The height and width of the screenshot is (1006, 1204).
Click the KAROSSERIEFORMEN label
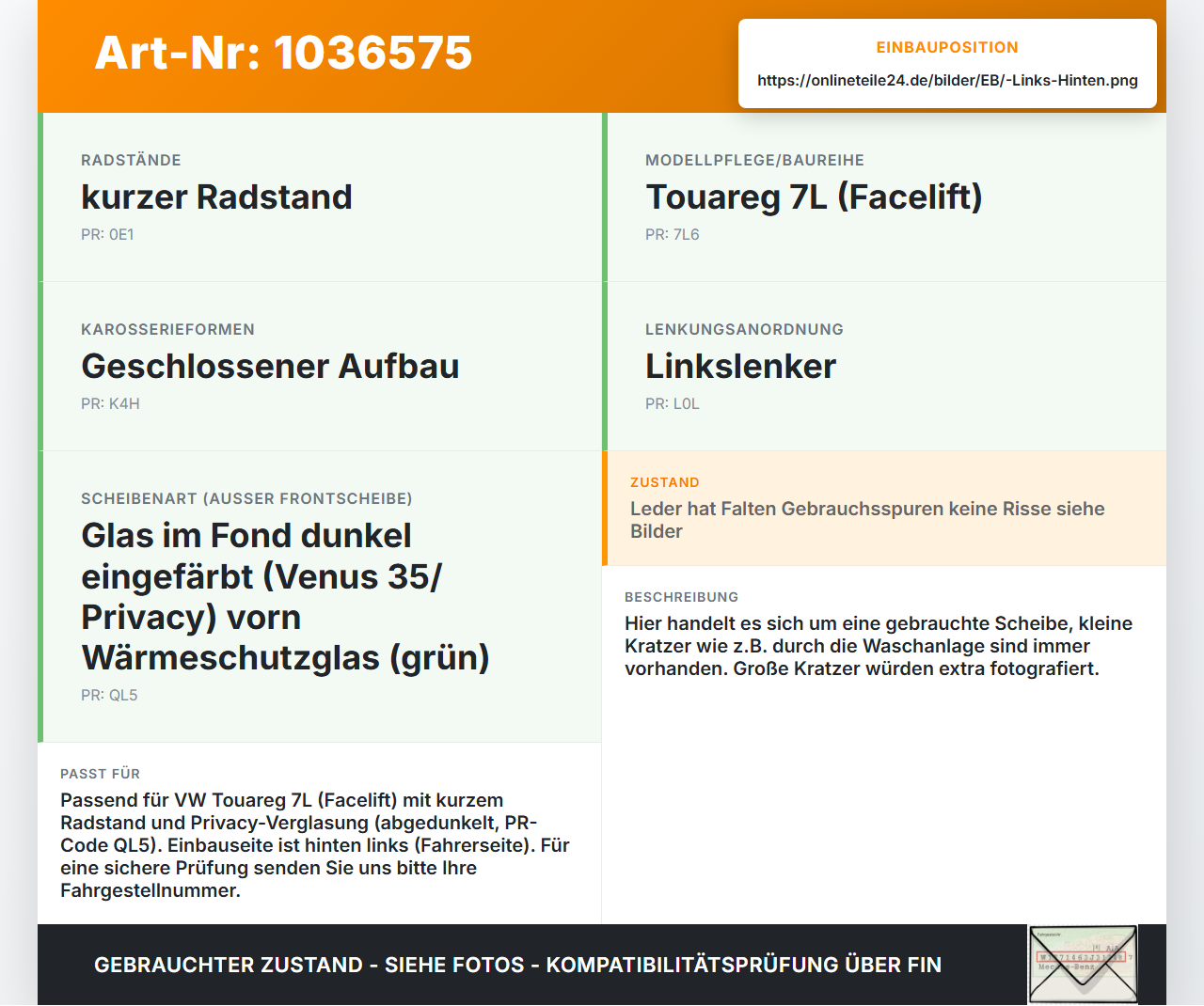[167, 329]
